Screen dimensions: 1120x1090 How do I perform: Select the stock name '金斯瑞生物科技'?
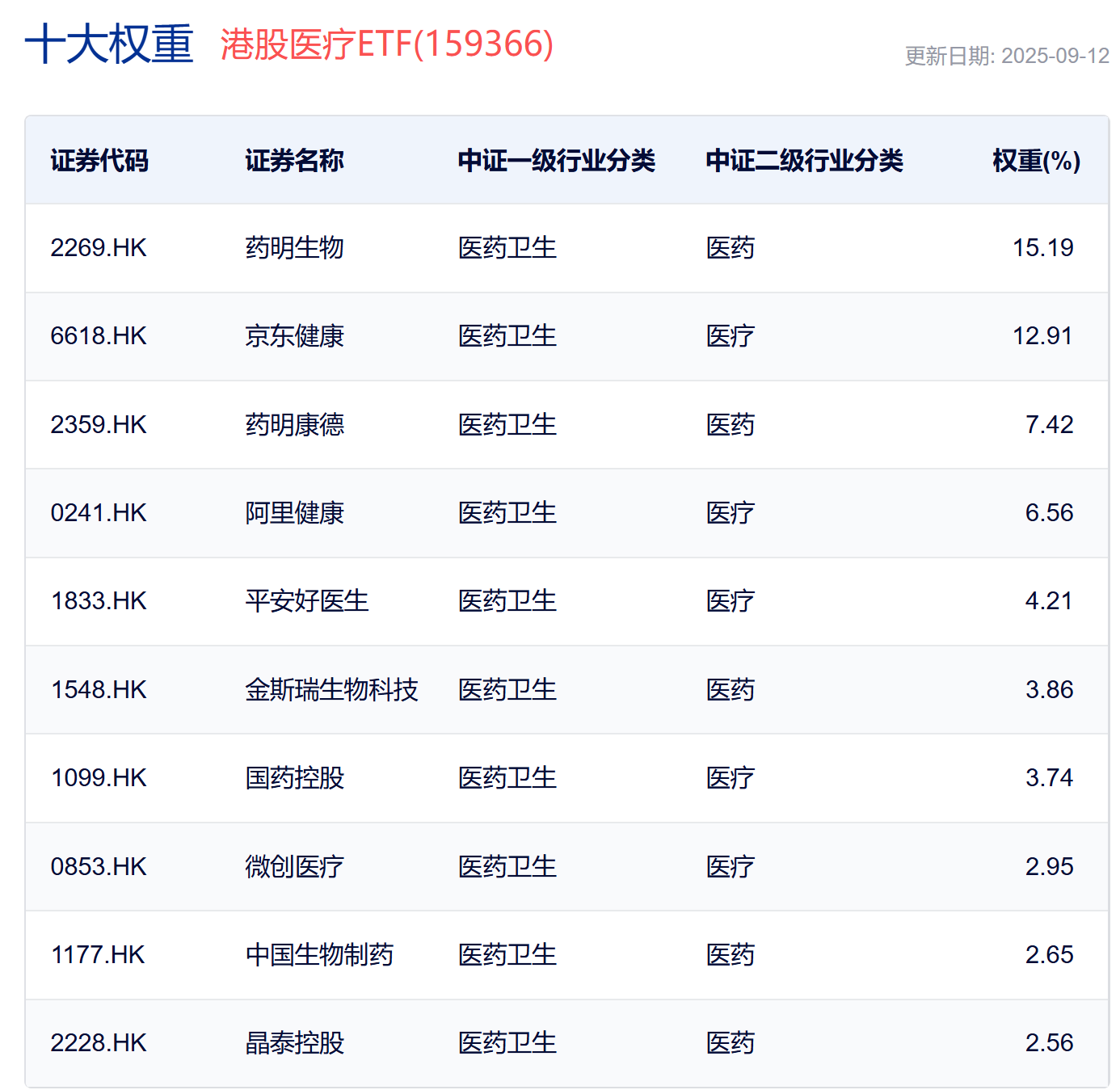click(x=332, y=690)
